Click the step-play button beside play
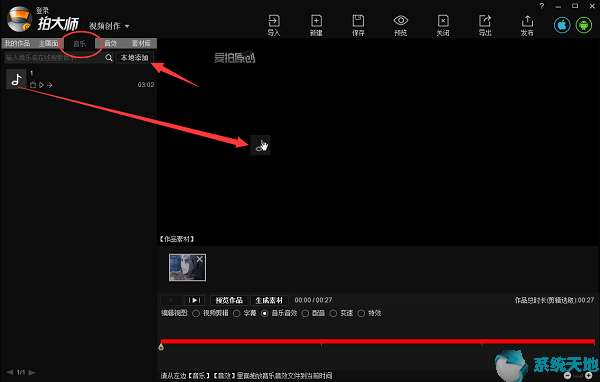 coord(194,300)
